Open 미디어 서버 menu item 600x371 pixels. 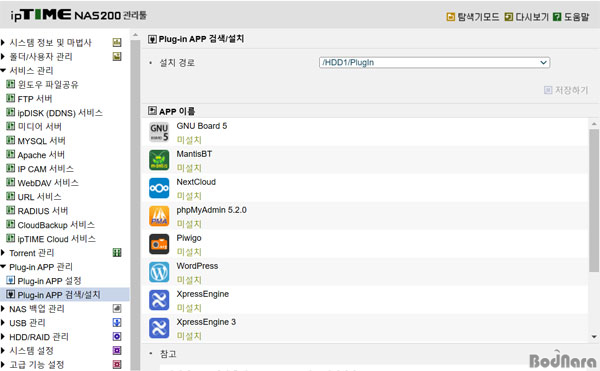click(x=39, y=127)
